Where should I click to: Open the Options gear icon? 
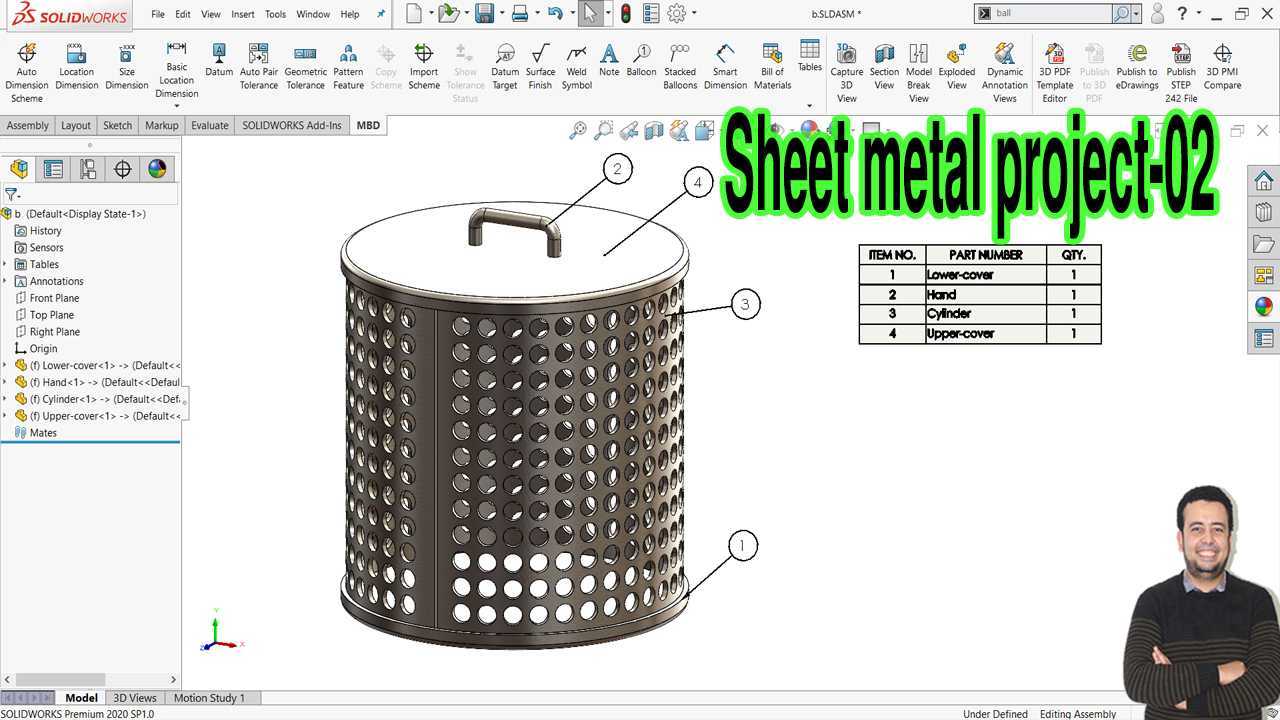click(x=677, y=14)
